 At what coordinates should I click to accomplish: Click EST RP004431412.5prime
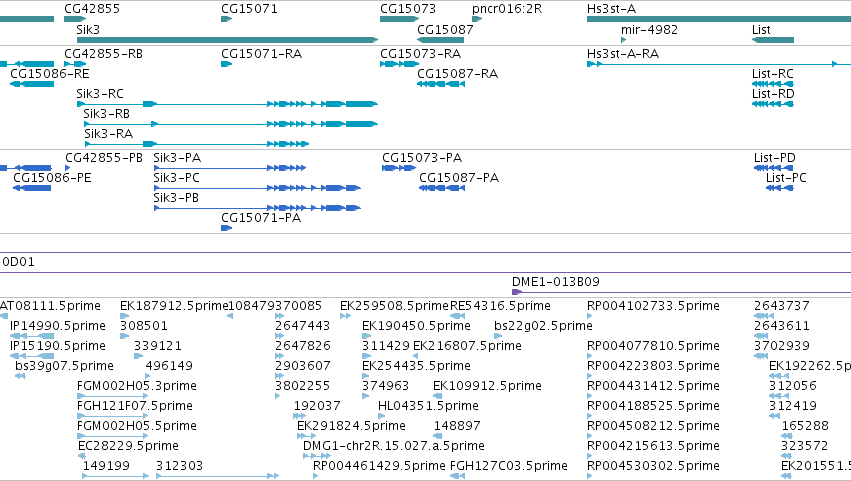pos(653,387)
